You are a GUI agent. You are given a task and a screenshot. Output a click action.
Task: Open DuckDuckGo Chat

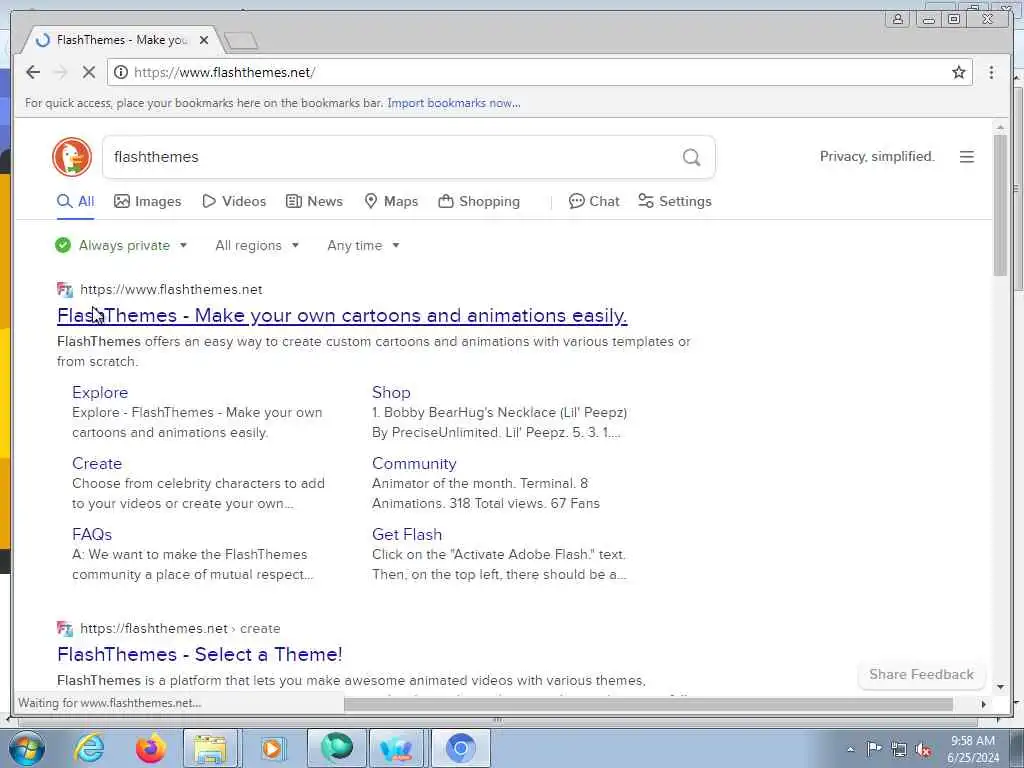[x=594, y=201]
